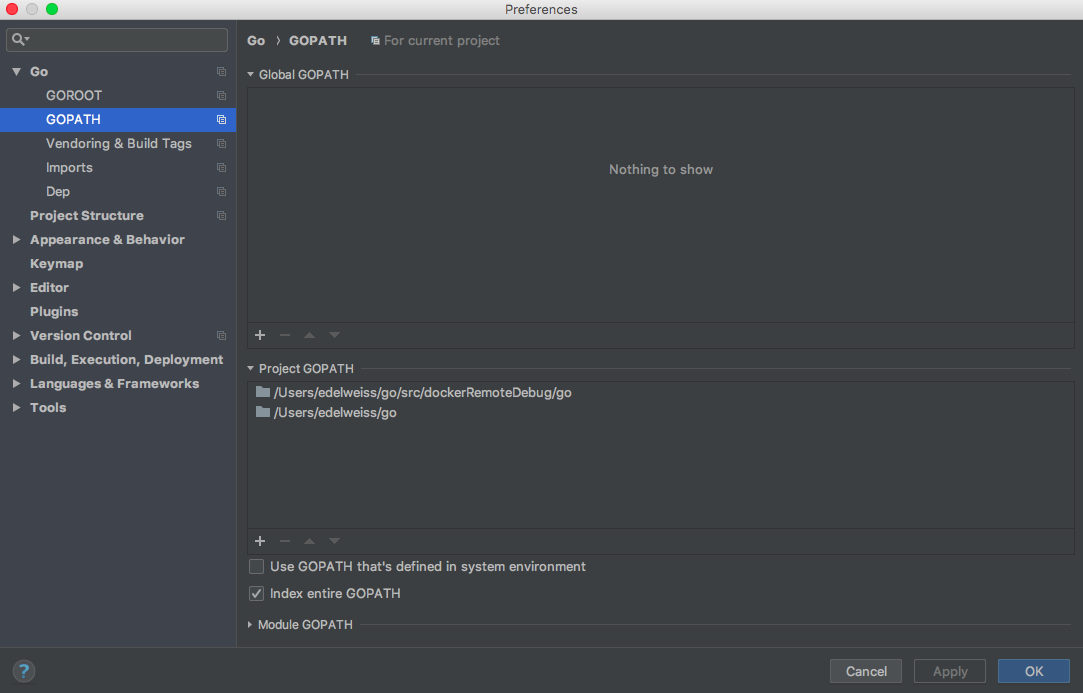Image resolution: width=1083 pixels, height=693 pixels.
Task: Click the Cancel button
Action: [866, 671]
